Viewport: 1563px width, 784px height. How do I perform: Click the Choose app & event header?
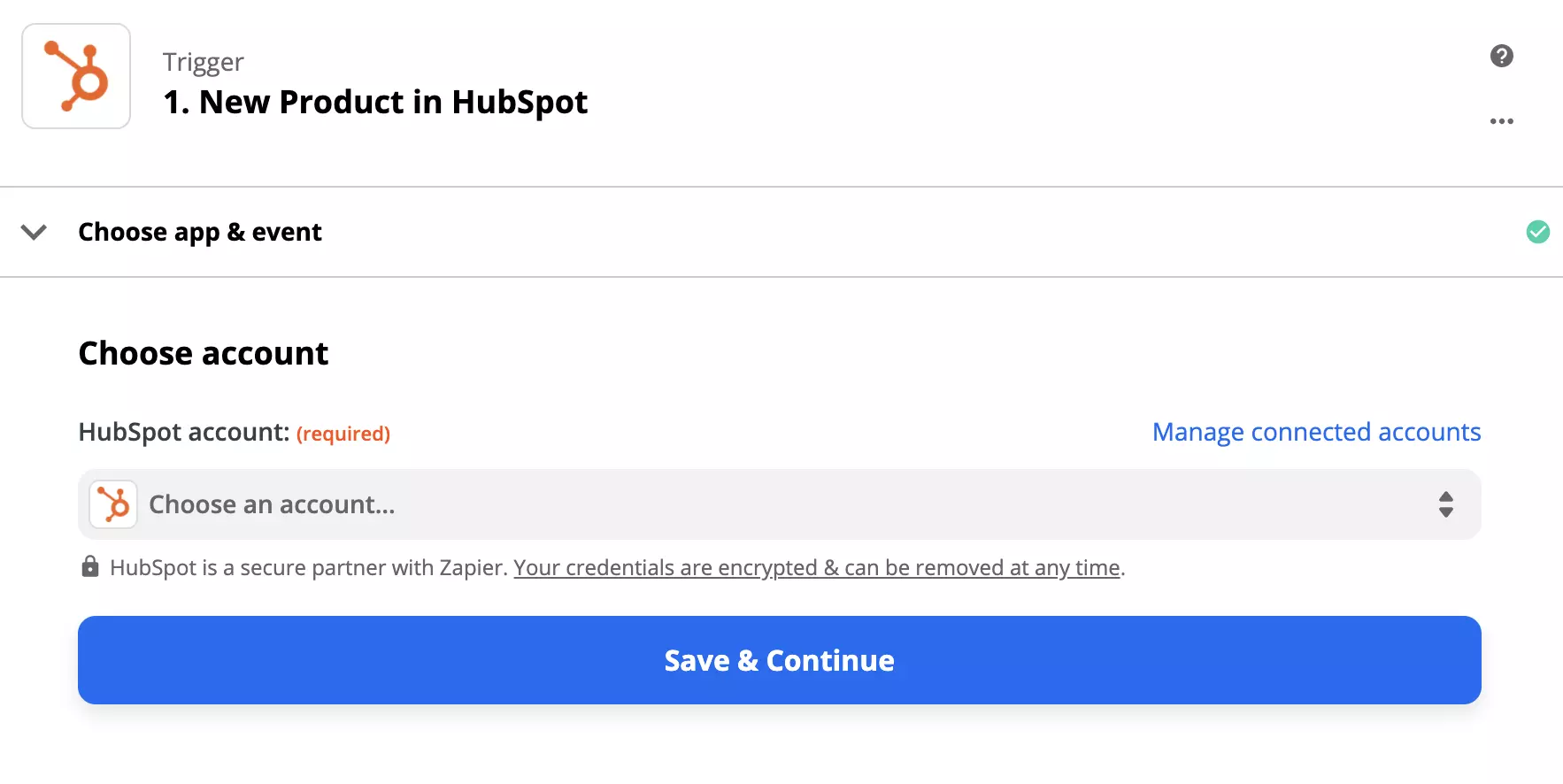[200, 232]
